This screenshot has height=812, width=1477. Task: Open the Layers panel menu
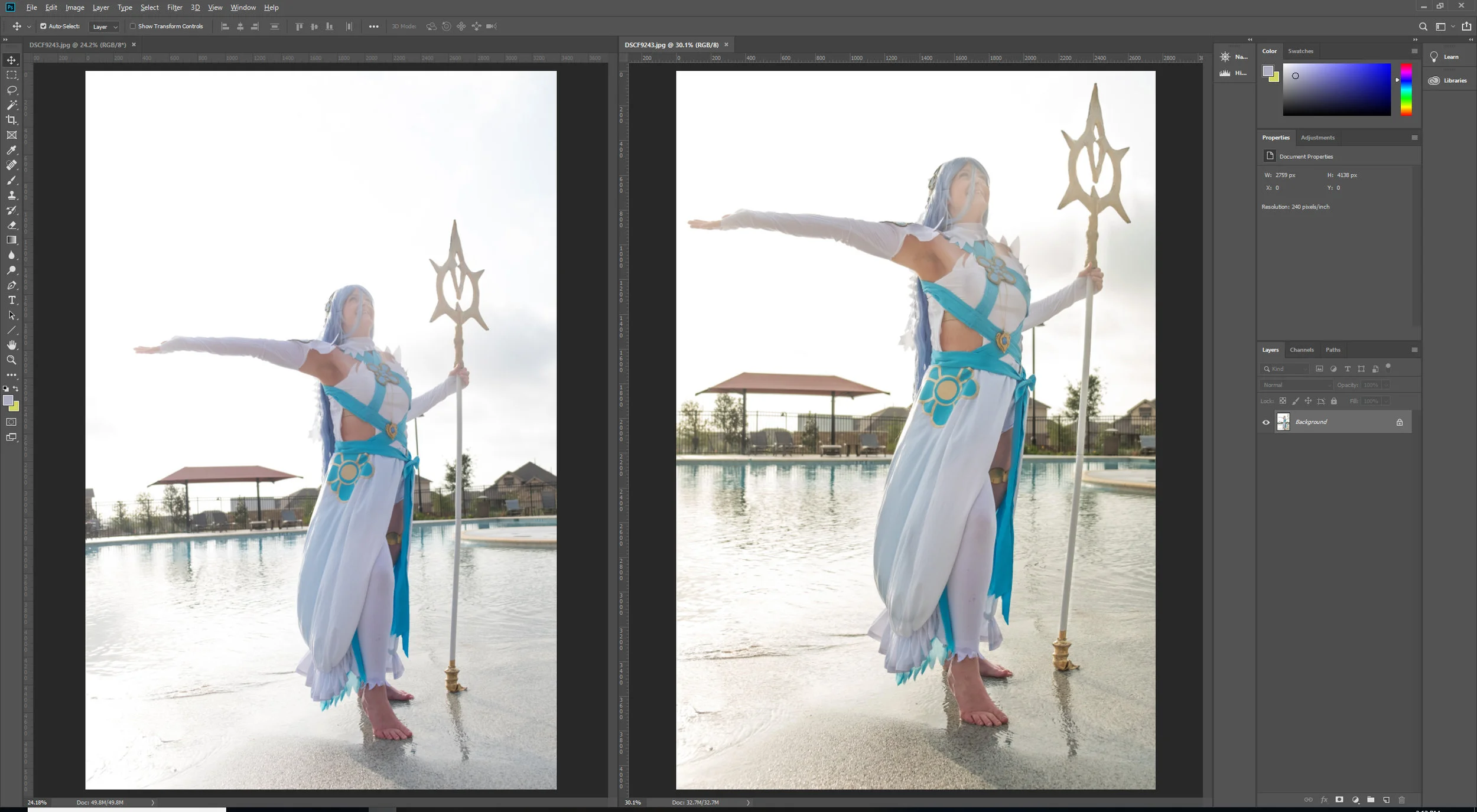coord(1414,350)
